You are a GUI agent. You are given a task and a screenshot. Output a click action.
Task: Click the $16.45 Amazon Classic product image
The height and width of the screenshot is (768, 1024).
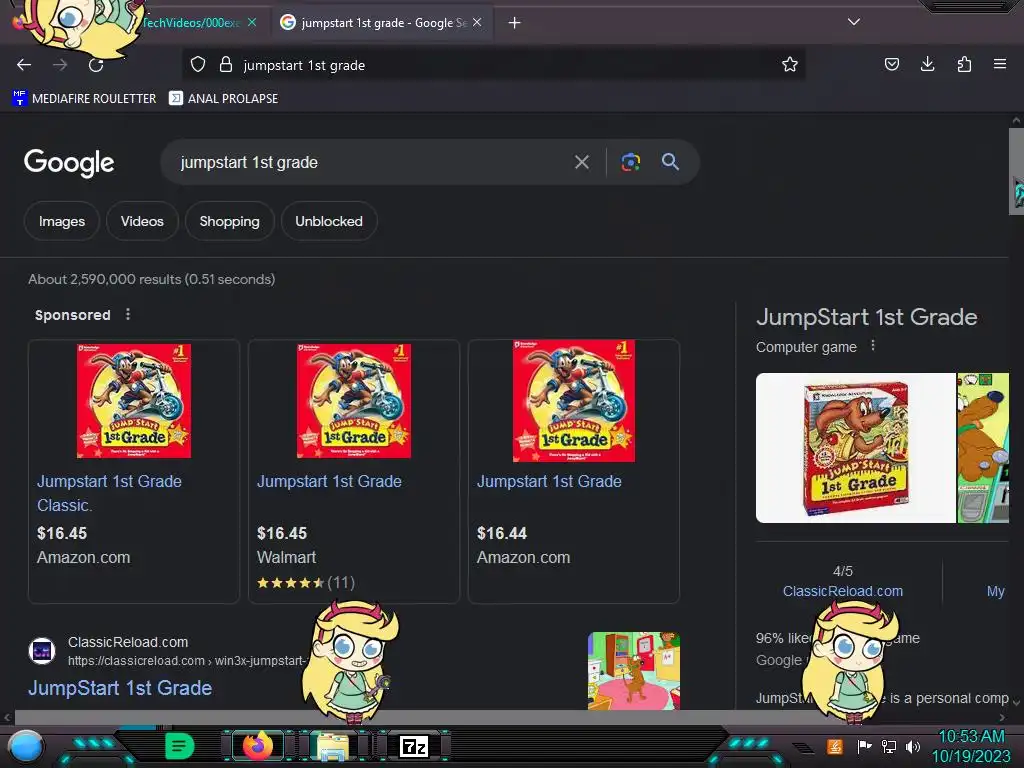(134, 400)
